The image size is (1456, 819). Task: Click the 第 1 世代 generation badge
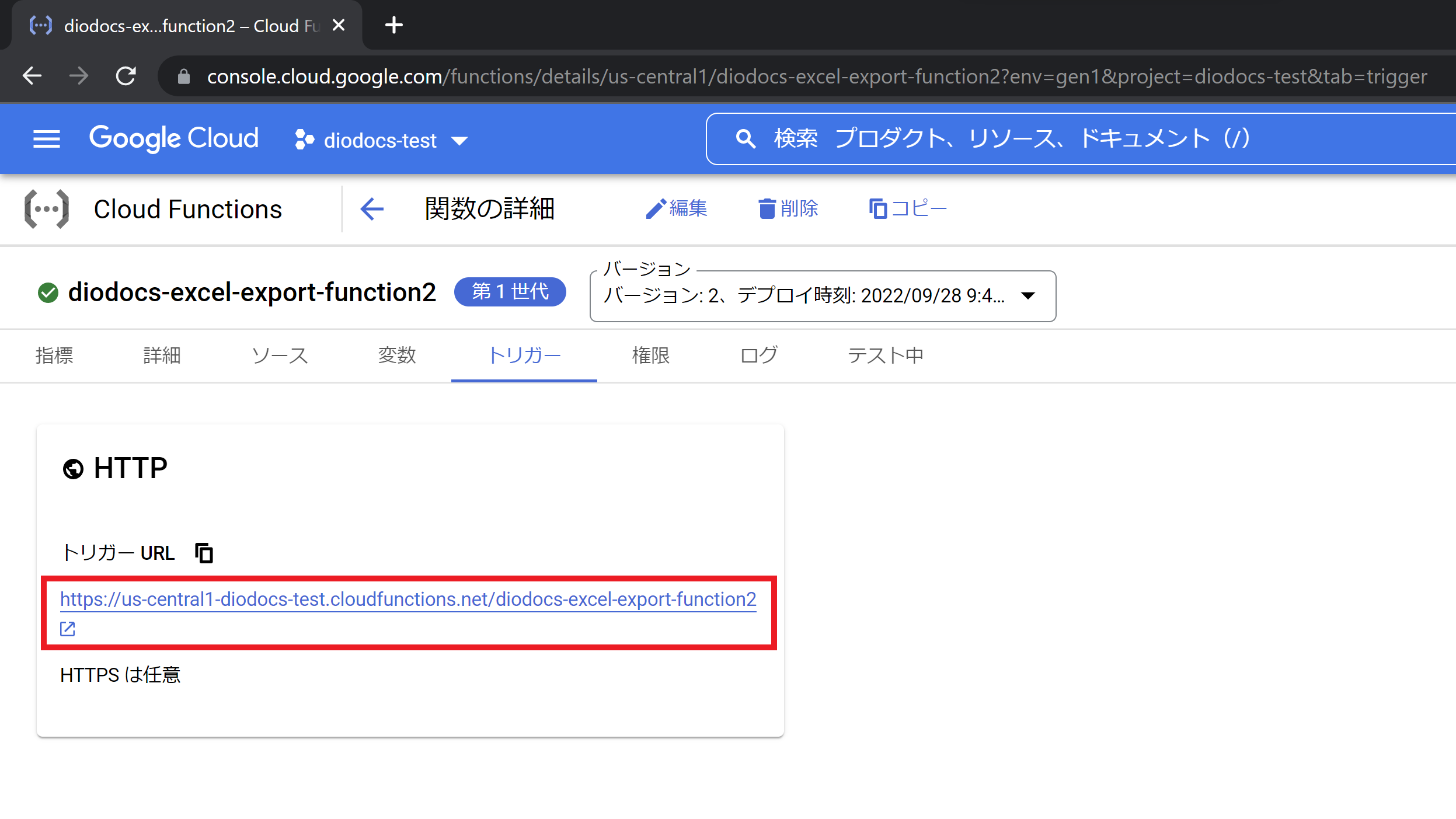(x=510, y=291)
